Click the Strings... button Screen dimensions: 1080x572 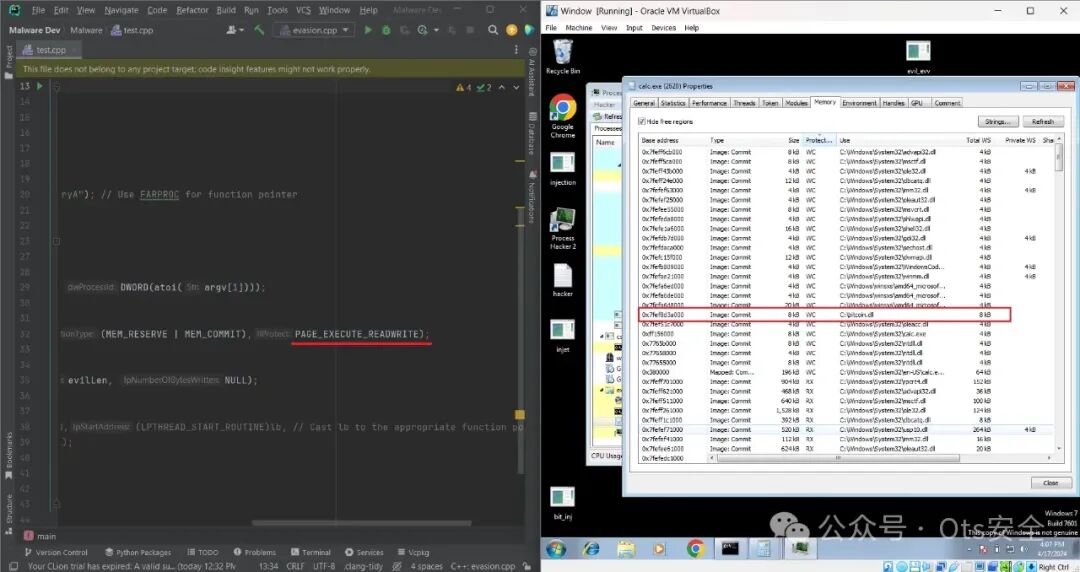pyautogui.click(x=997, y=121)
